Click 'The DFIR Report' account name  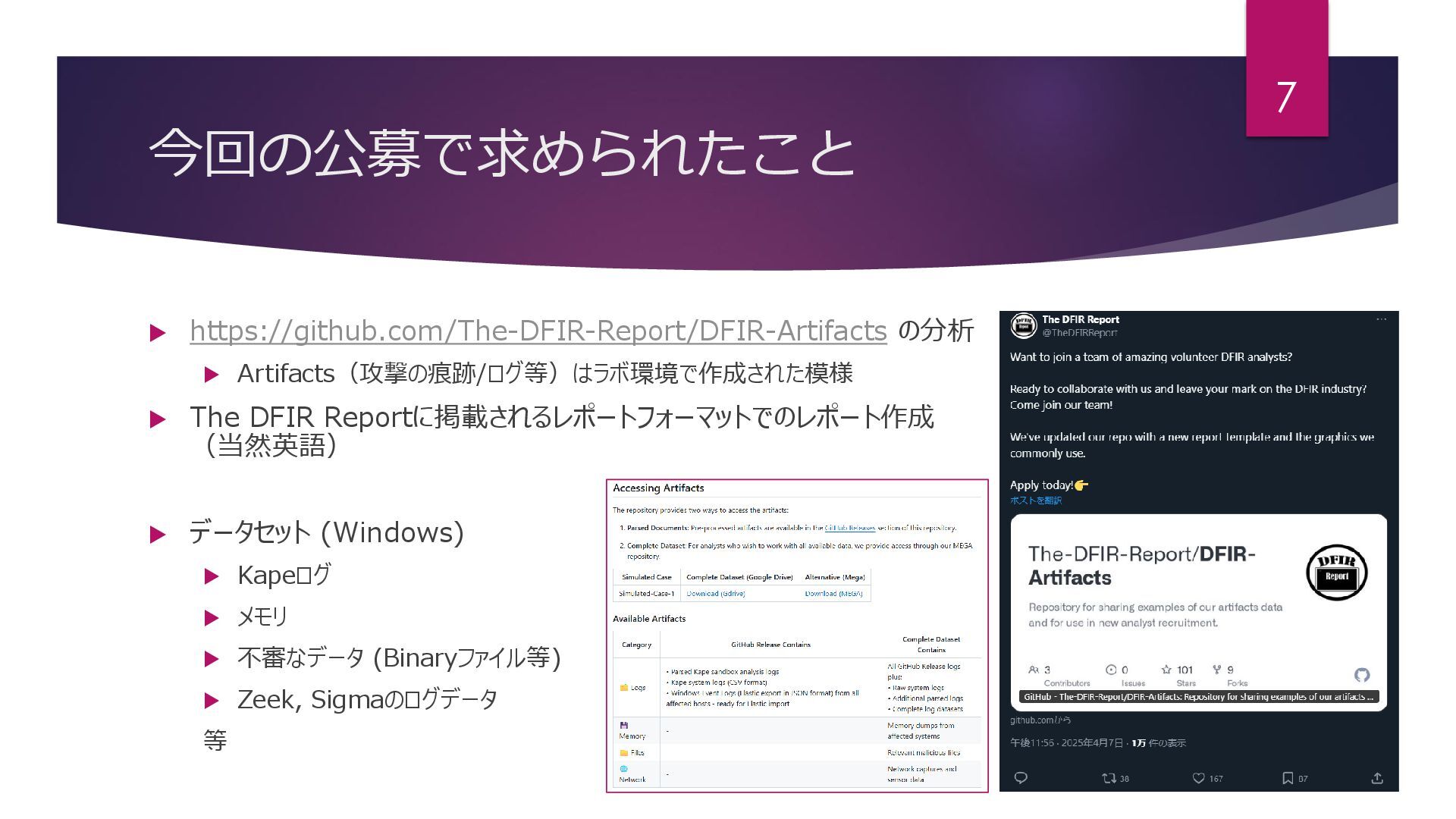pos(1081,320)
